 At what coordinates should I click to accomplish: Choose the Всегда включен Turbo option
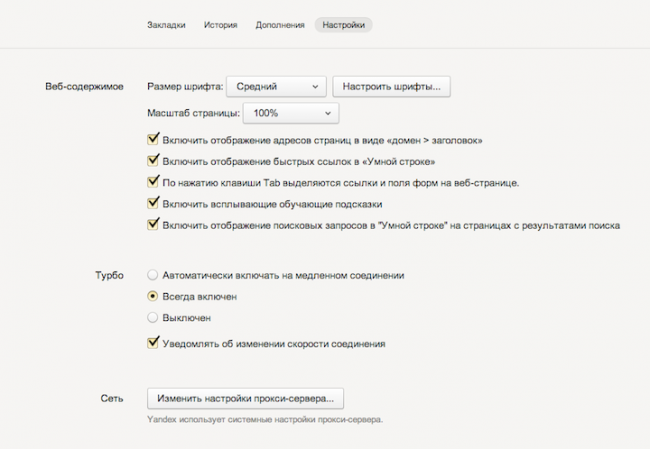pyautogui.click(x=153, y=297)
